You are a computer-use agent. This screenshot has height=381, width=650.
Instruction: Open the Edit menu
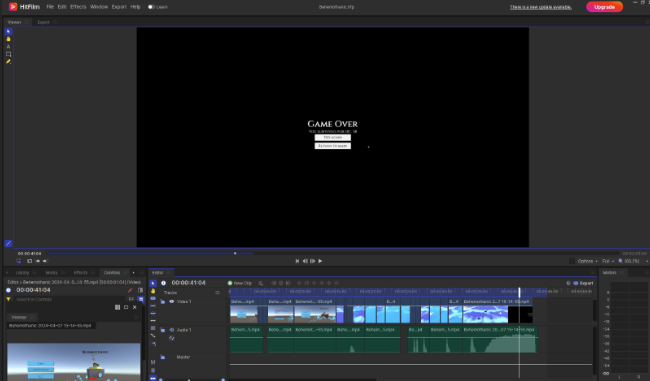click(x=62, y=7)
